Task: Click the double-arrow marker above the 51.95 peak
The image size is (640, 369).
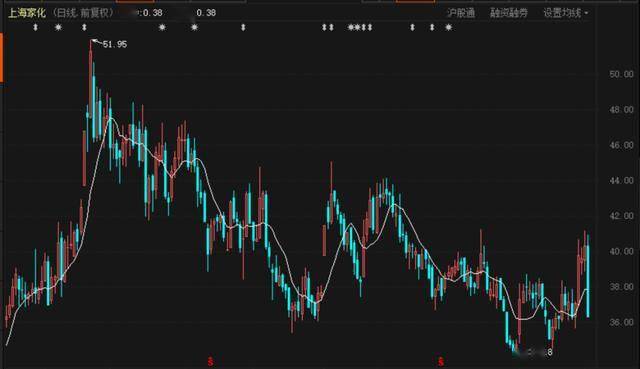Action: click(84, 27)
